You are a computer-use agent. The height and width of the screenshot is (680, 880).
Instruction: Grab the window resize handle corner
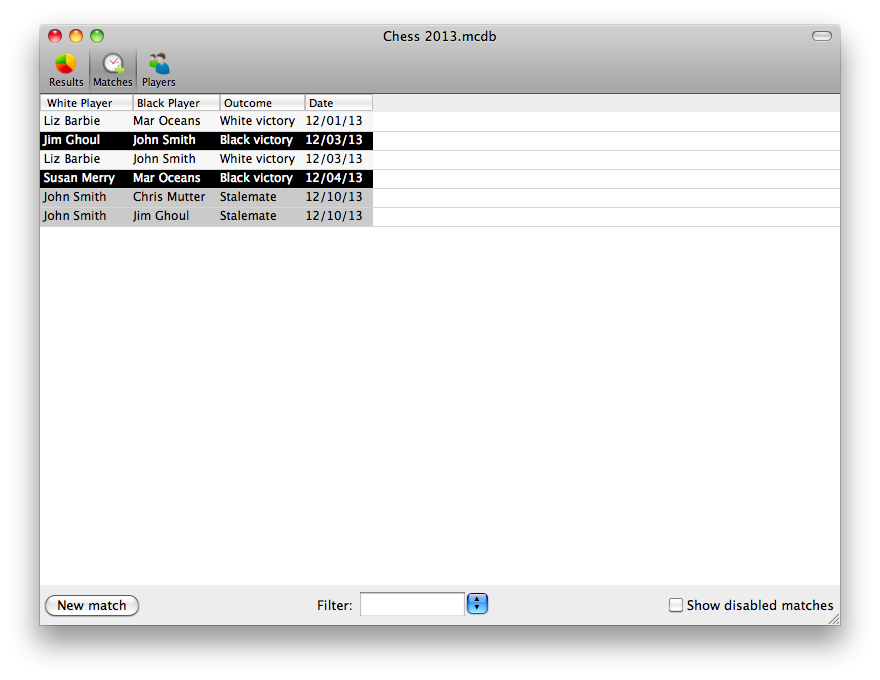(x=834, y=619)
